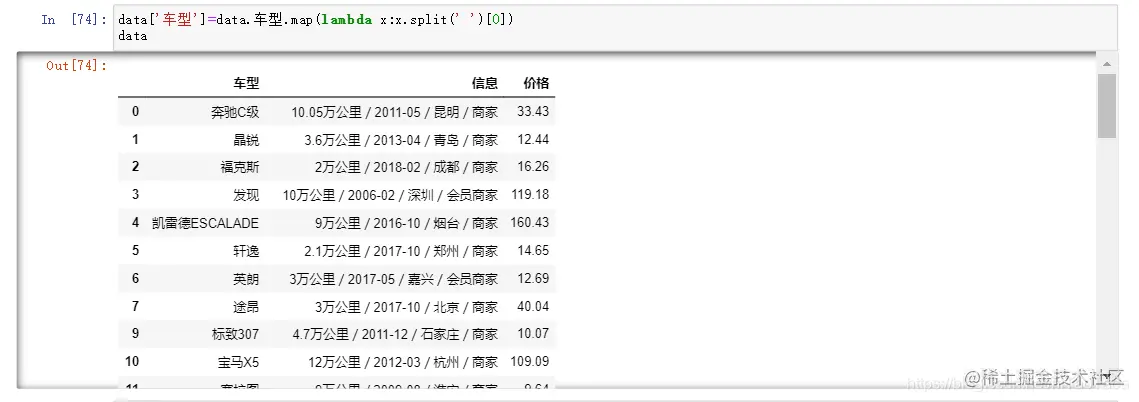Click info cell 9万公里 / 2016-10 / 烟台

click(406, 222)
